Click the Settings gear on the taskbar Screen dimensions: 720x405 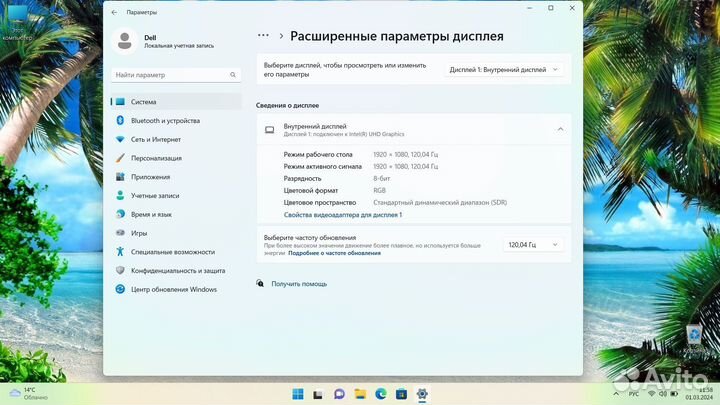pyautogui.click(x=422, y=394)
